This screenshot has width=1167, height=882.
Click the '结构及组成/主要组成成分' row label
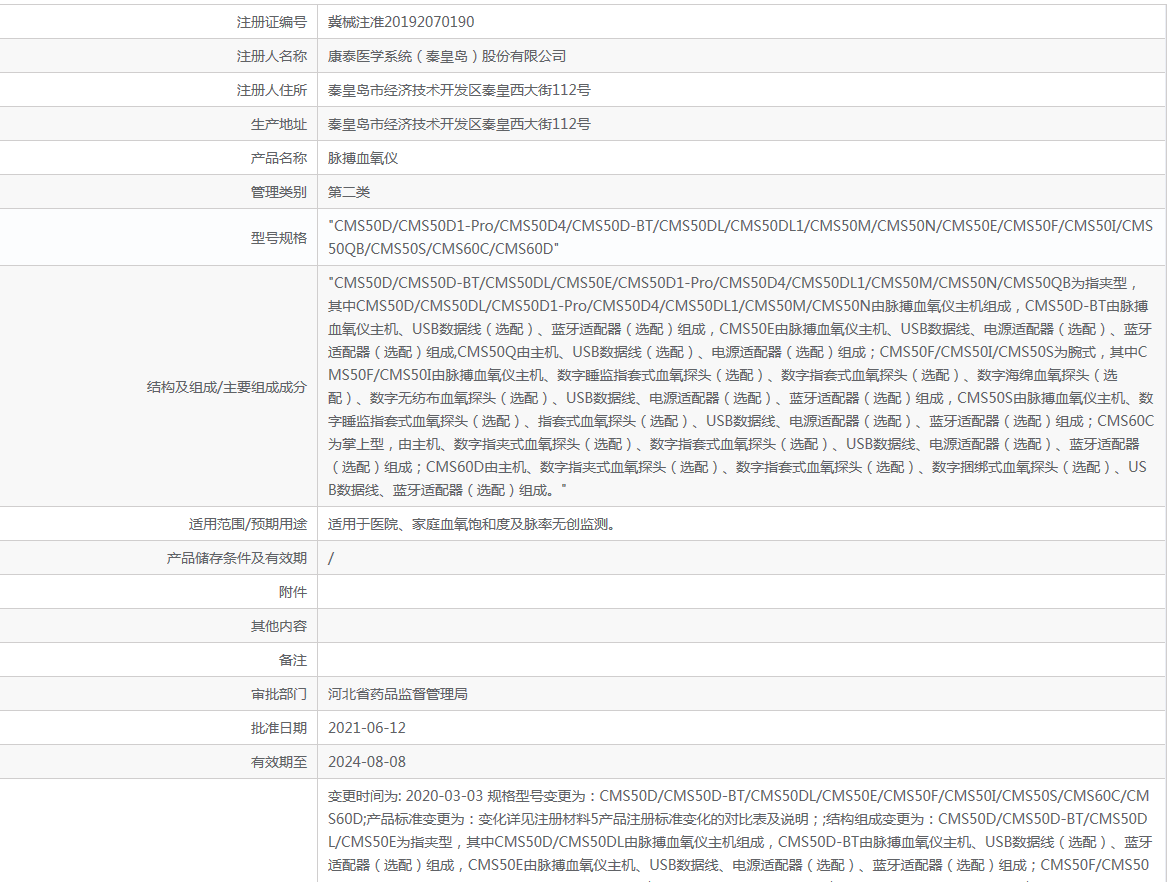(227, 387)
